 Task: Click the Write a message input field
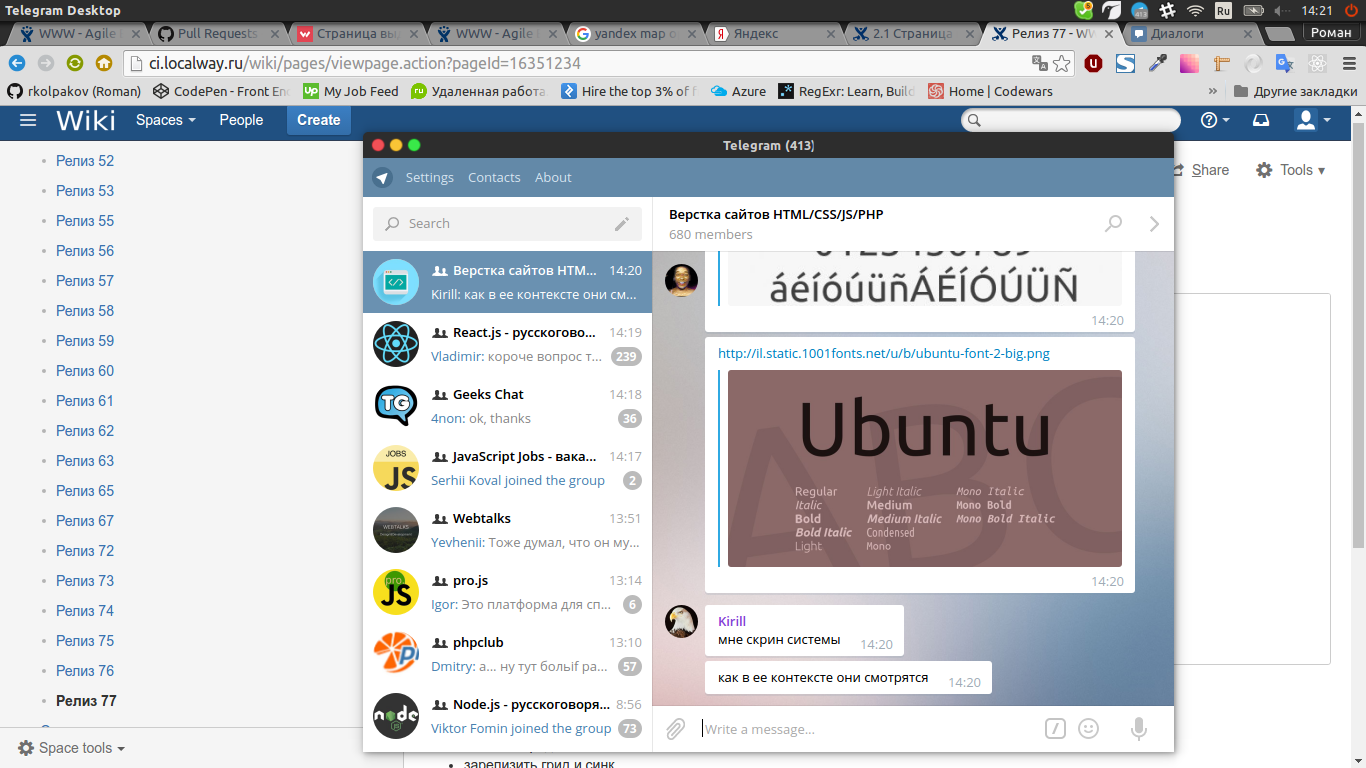coord(868,729)
